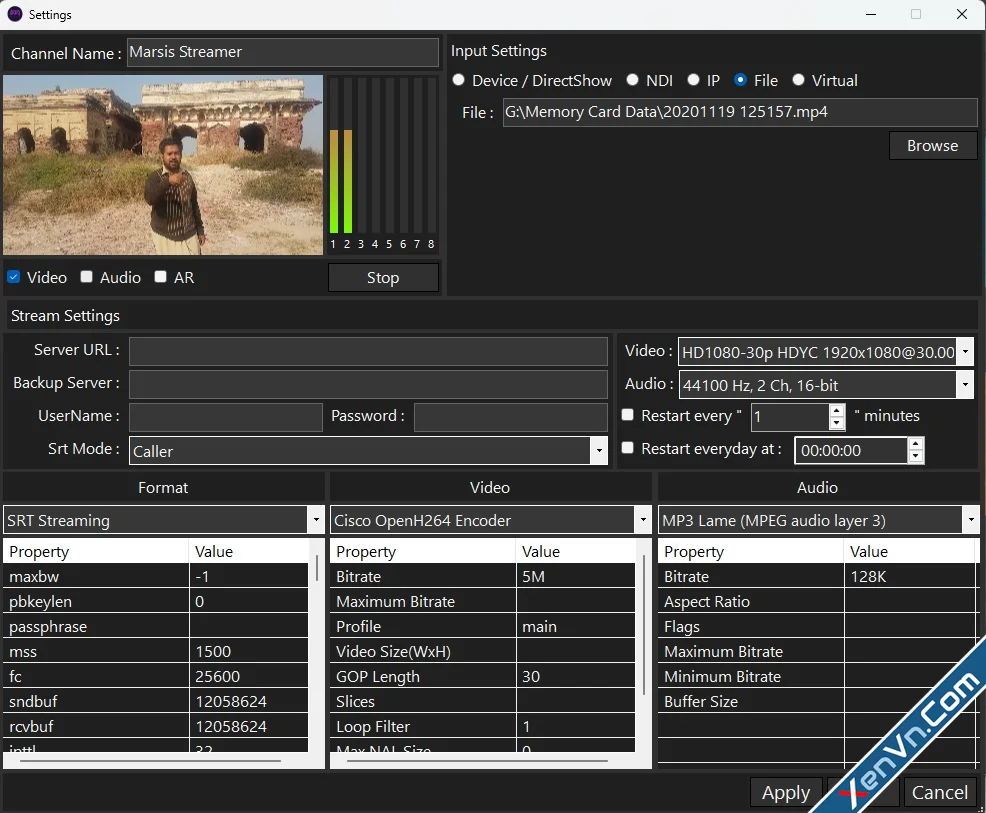Click the Backup Server field

click(x=368, y=384)
